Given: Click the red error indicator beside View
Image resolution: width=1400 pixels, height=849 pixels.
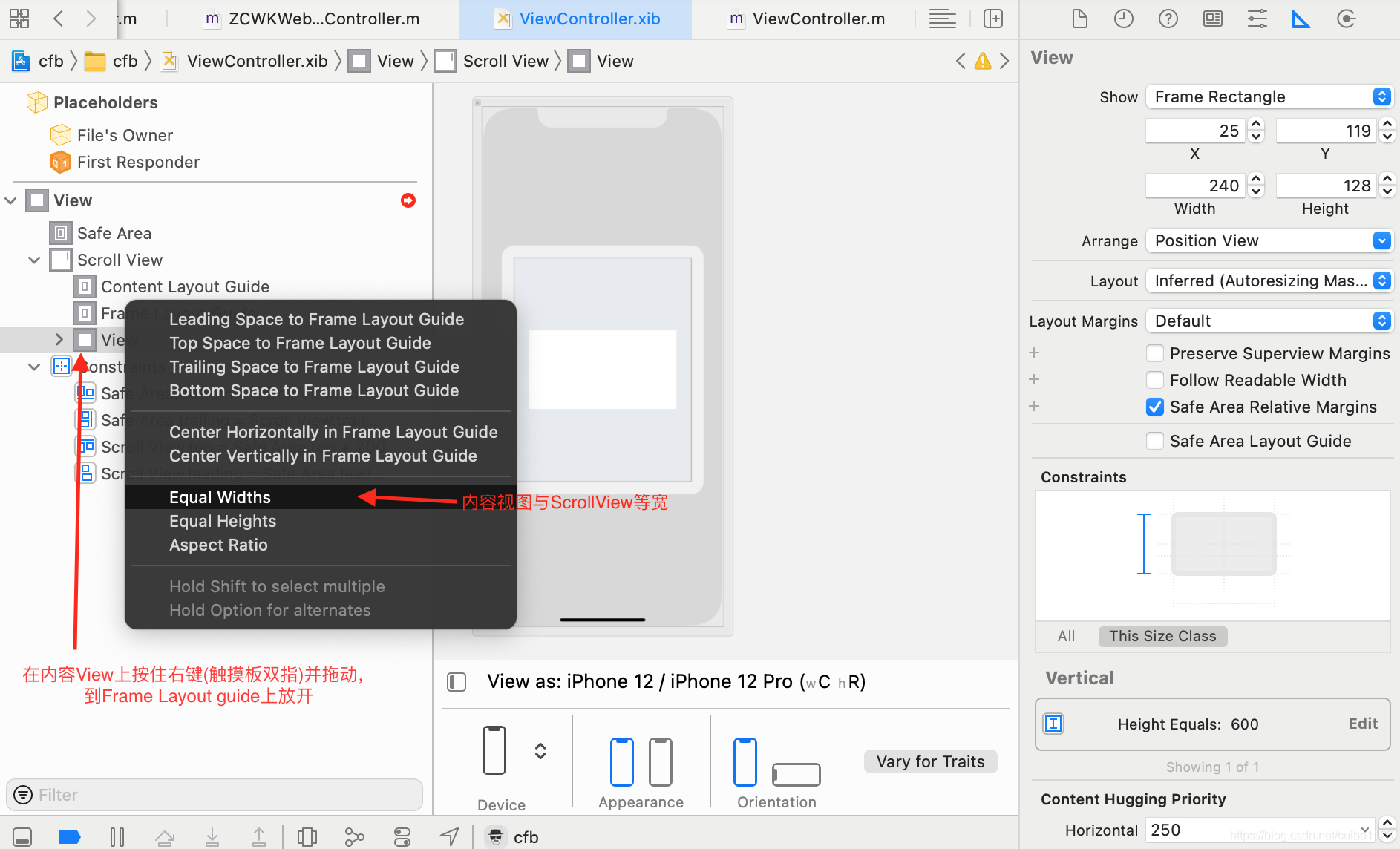Looking at the screenshot, I should [408, 200].
